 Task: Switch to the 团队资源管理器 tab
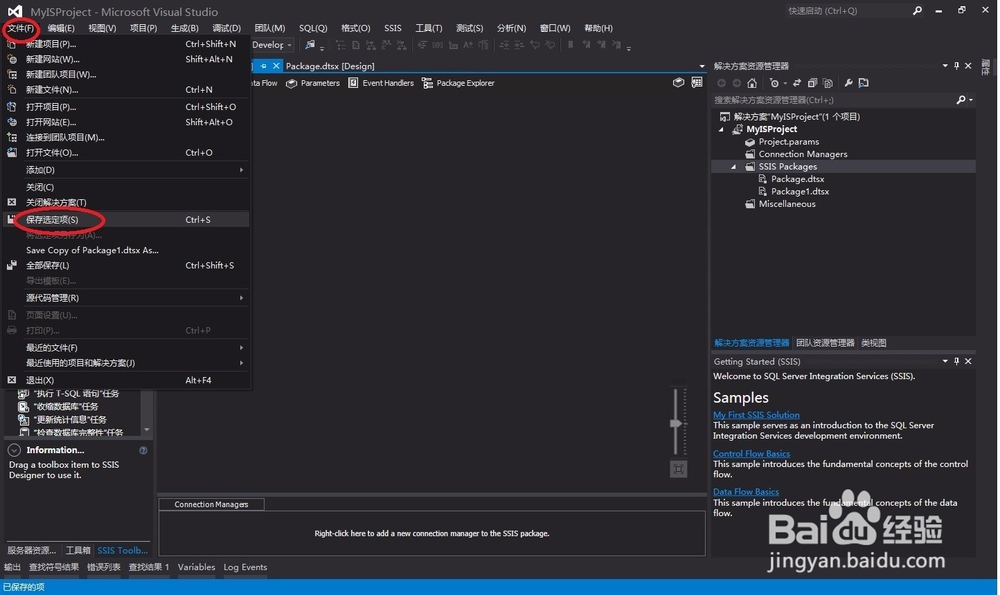[825, 343]
